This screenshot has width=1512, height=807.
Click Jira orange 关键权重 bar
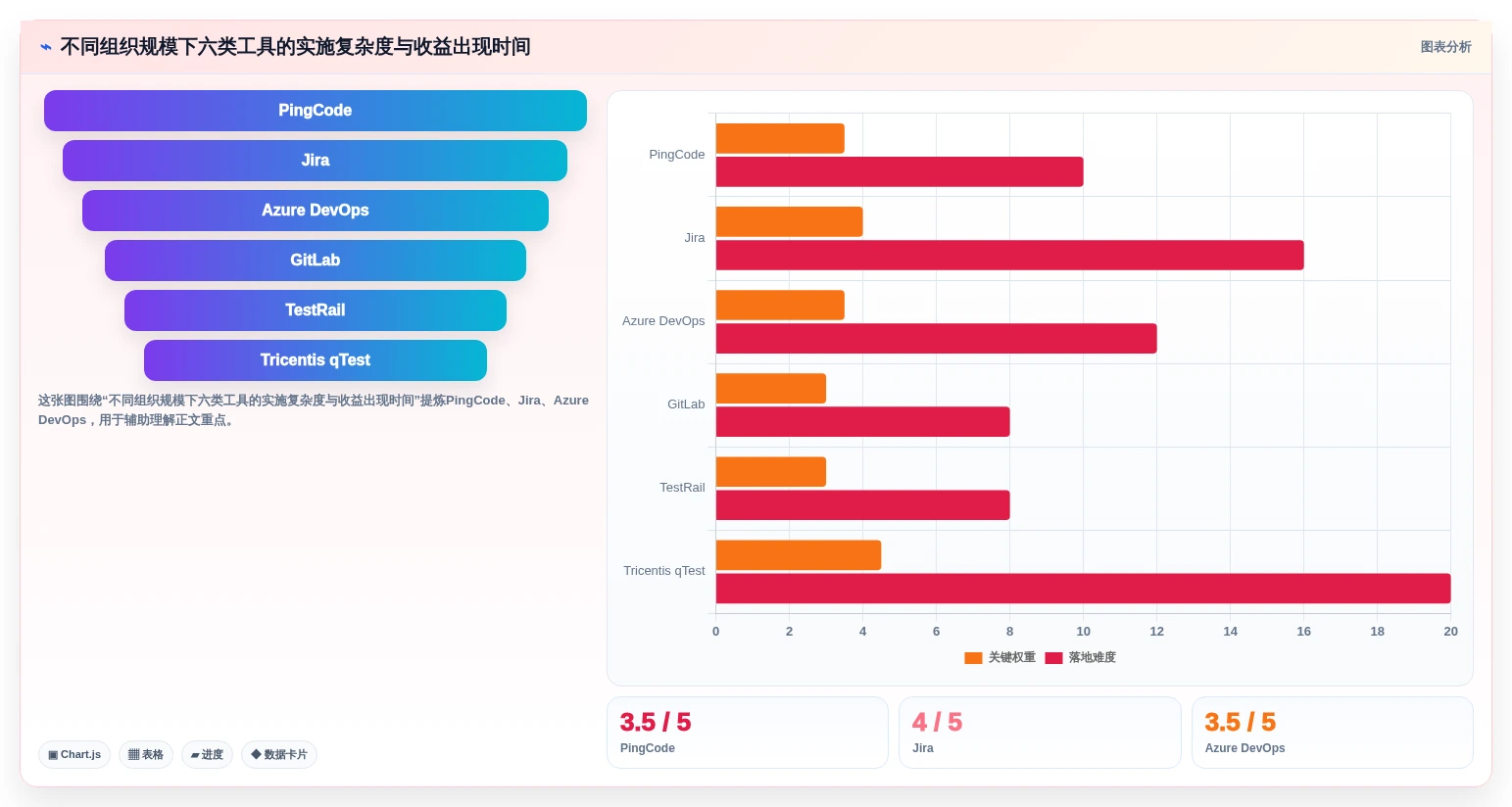tap(790, 222)
